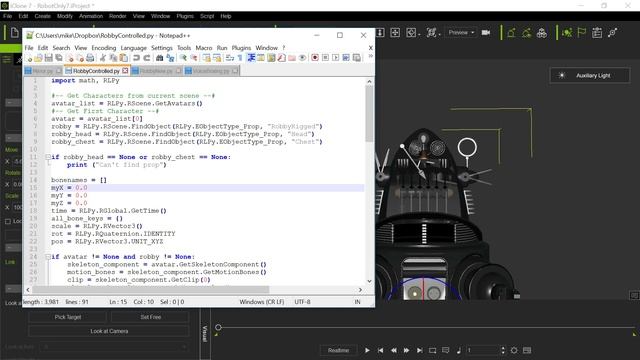This screenshot has width=640, height=360.
Task: Click the Open file icon in Notepad++
Action: (38, 58)
